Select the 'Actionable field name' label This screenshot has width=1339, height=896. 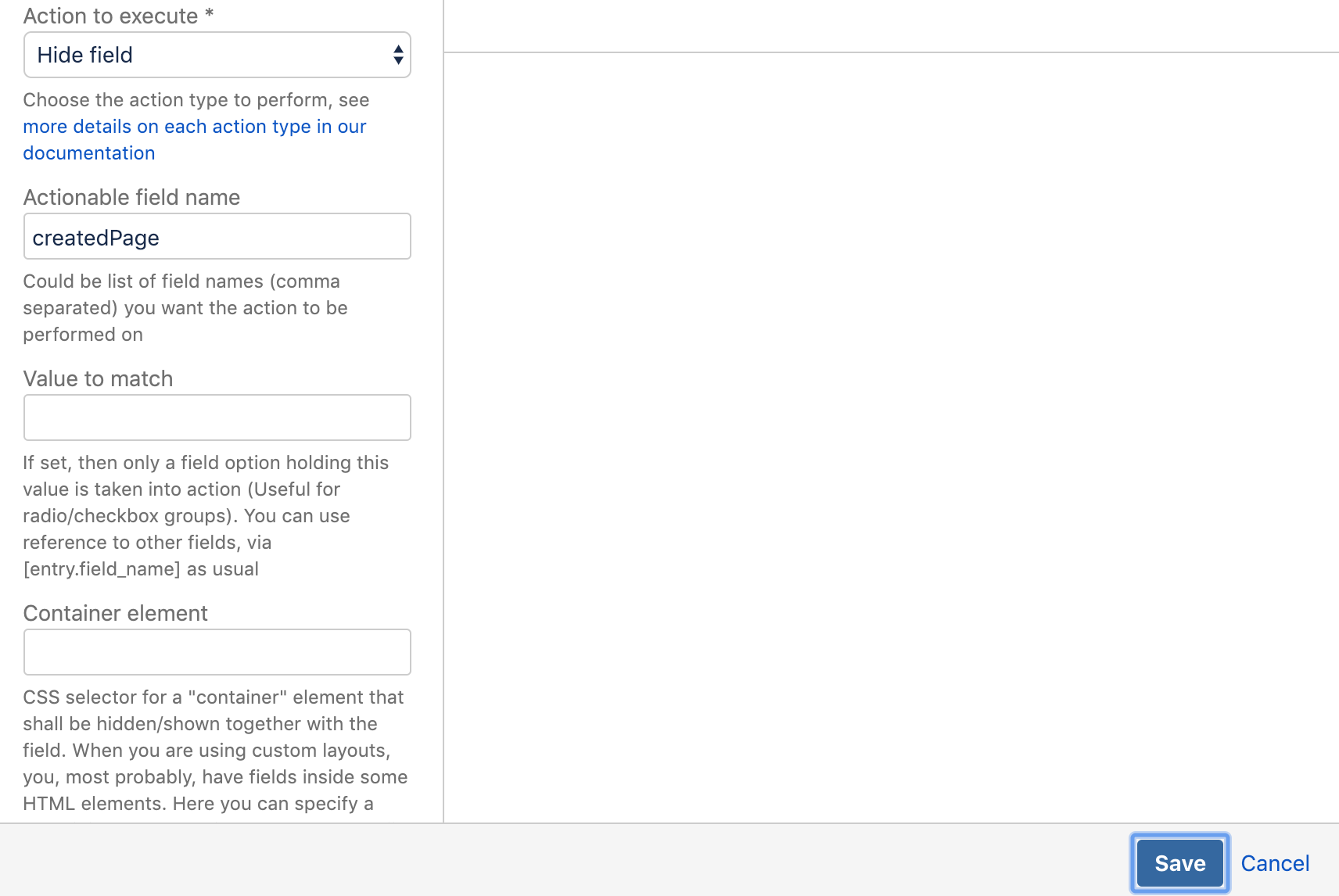(131, 197)
